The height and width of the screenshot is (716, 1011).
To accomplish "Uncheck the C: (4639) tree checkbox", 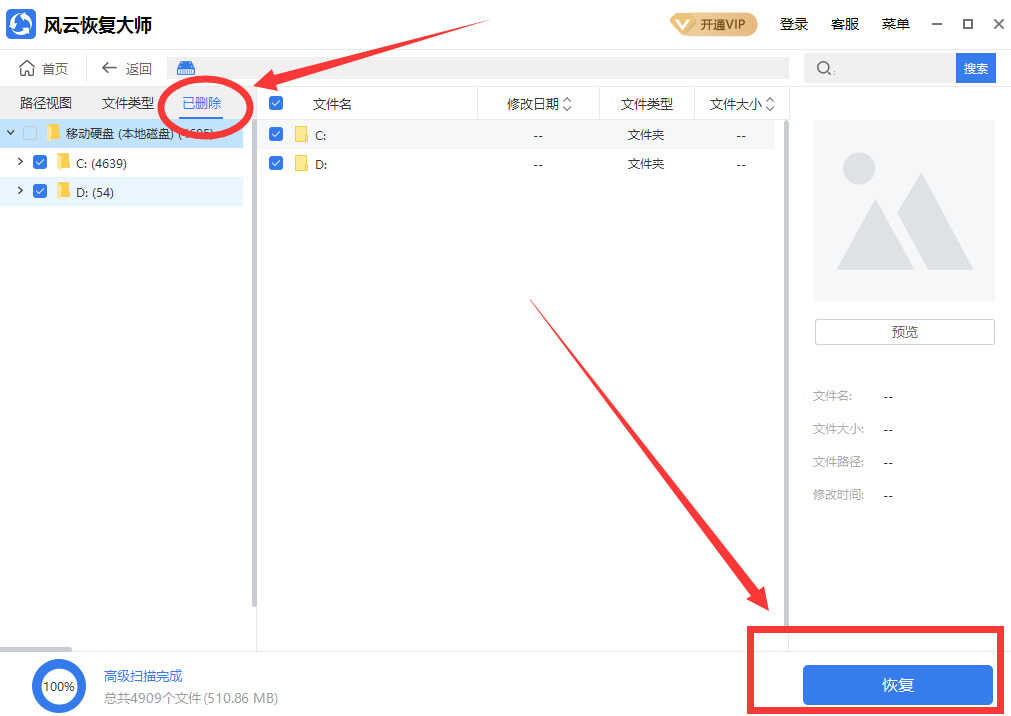I will coord(40,162).
